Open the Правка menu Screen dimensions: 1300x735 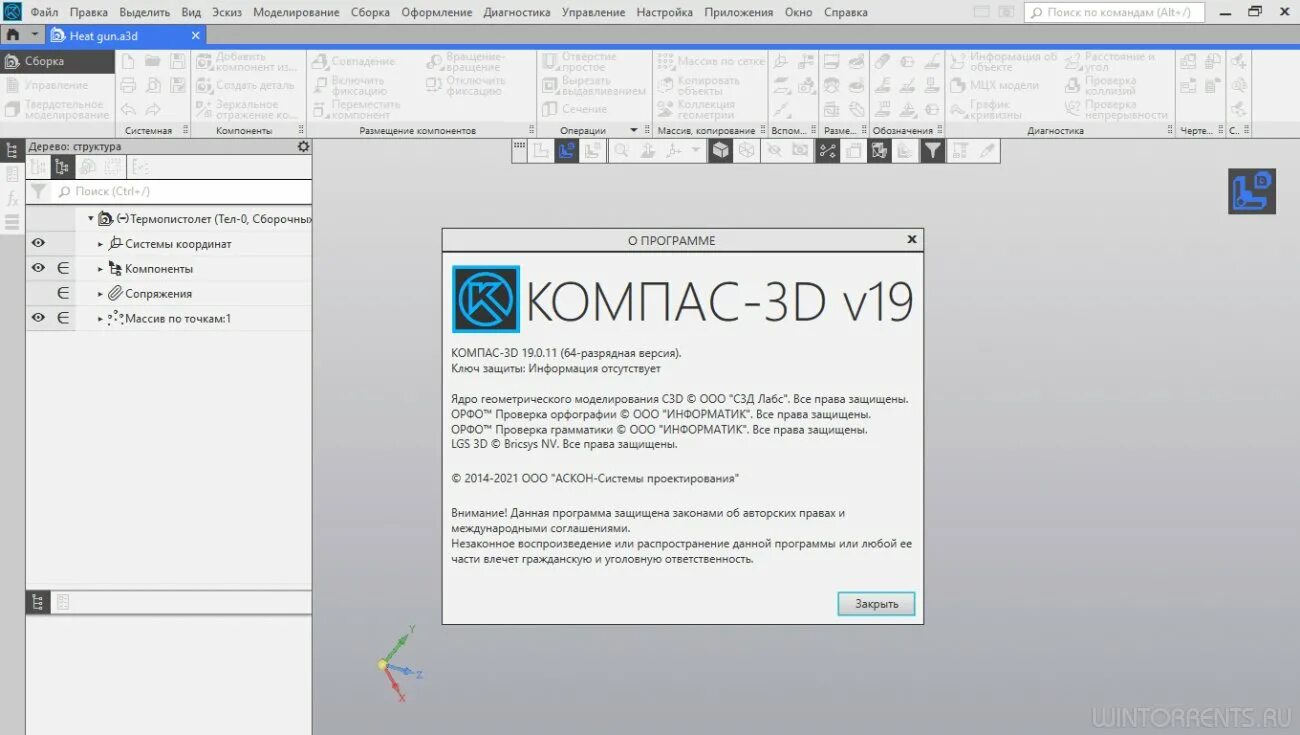tap(89, 12)
